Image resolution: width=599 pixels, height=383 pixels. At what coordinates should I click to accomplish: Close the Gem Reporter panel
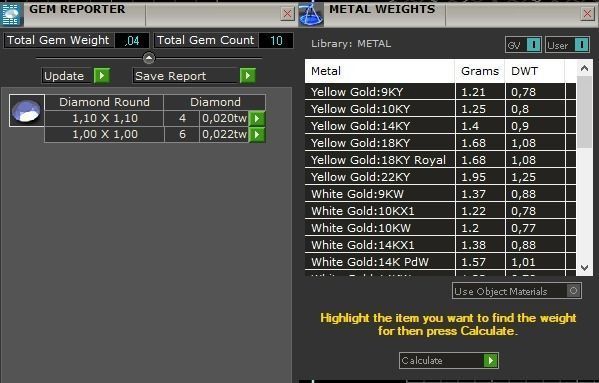coord(287,14)
